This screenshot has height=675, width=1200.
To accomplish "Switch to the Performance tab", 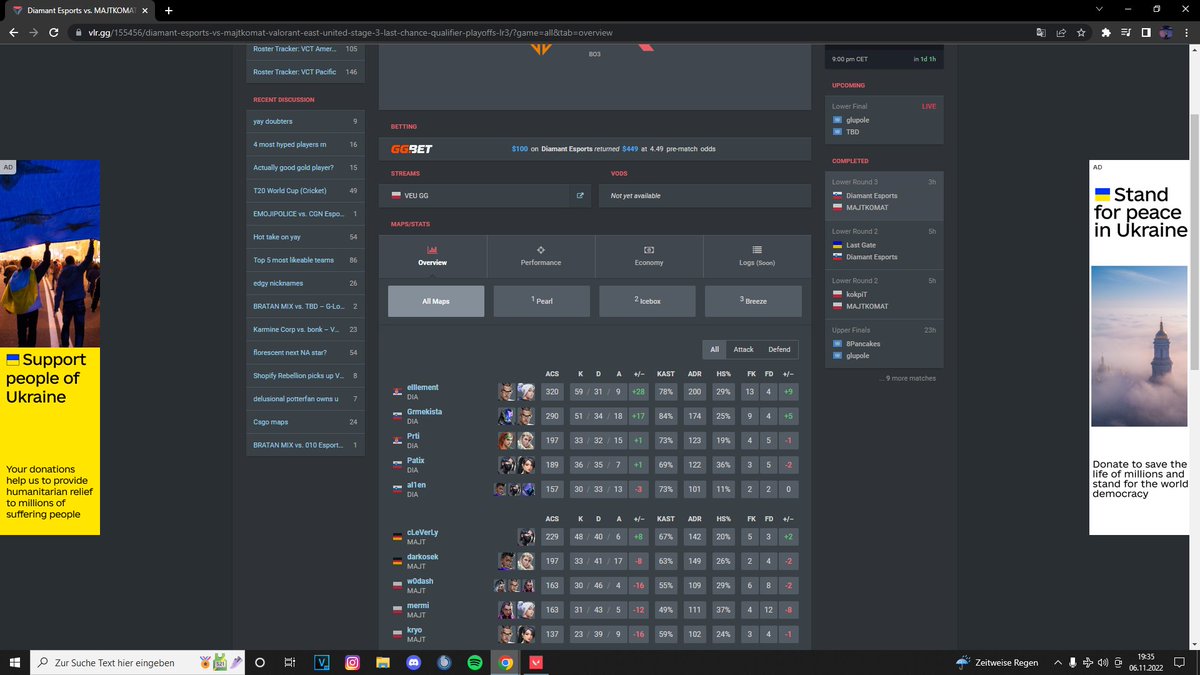I will coord(540,256).
